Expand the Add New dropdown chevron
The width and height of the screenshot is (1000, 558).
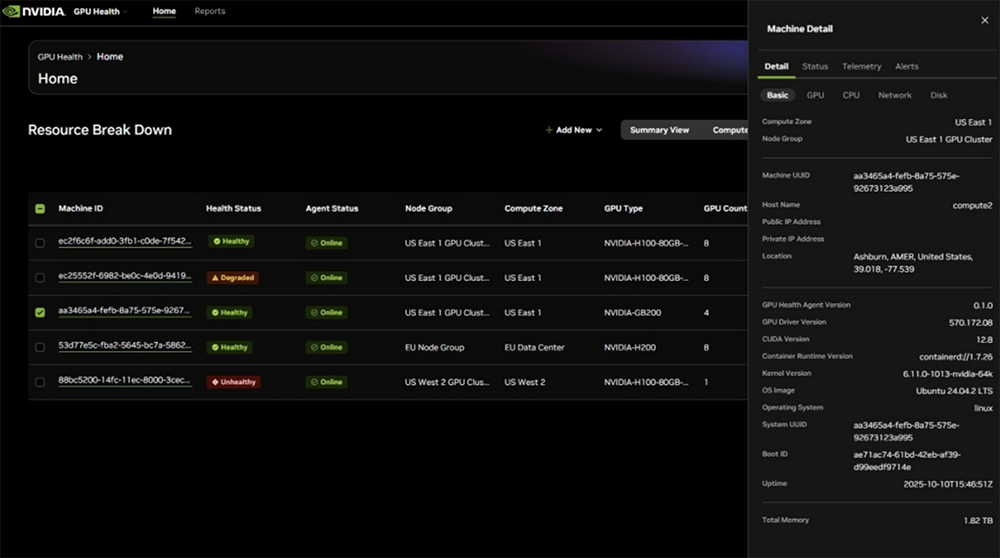[599, 130]
